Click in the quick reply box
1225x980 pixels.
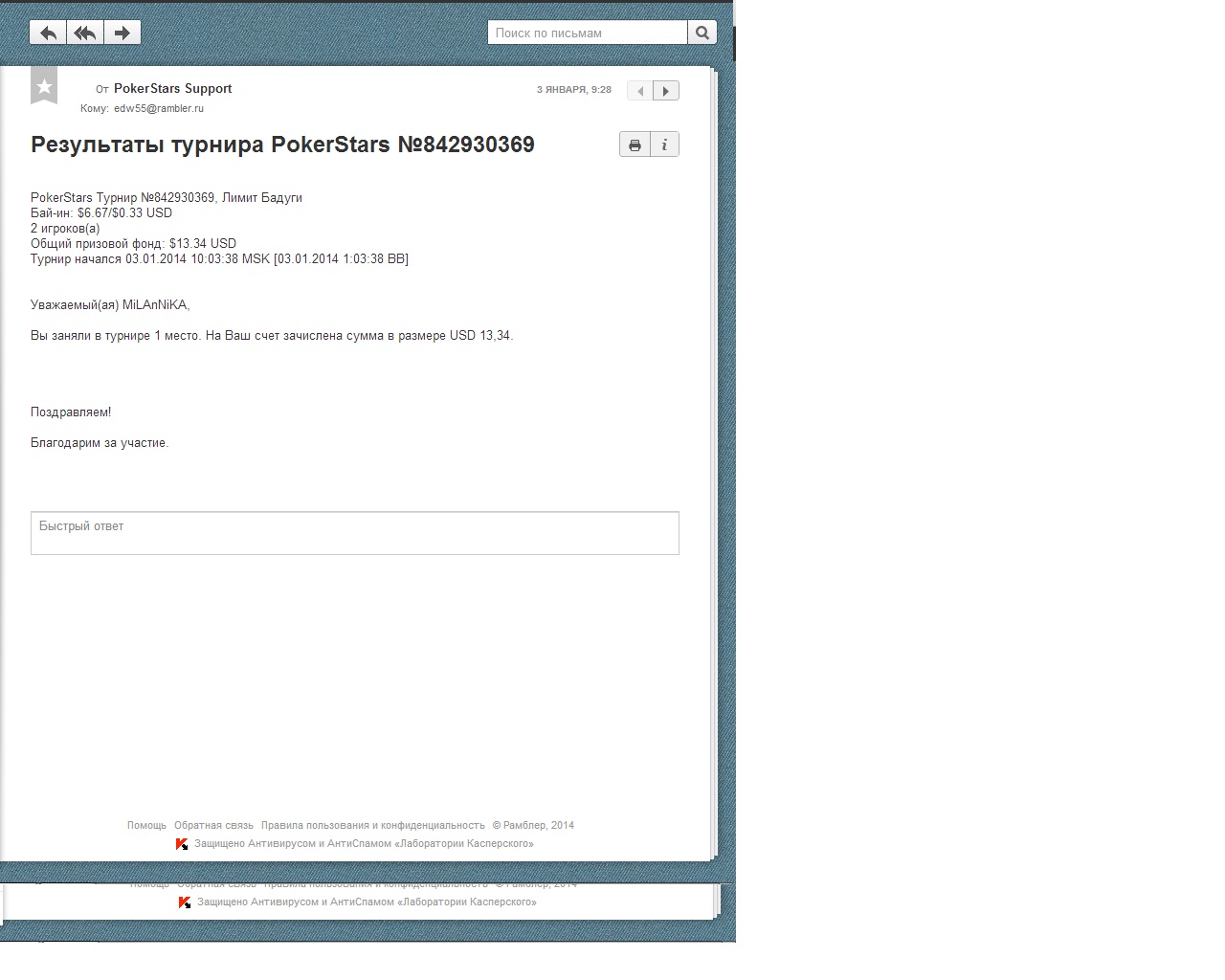[355, 533]
